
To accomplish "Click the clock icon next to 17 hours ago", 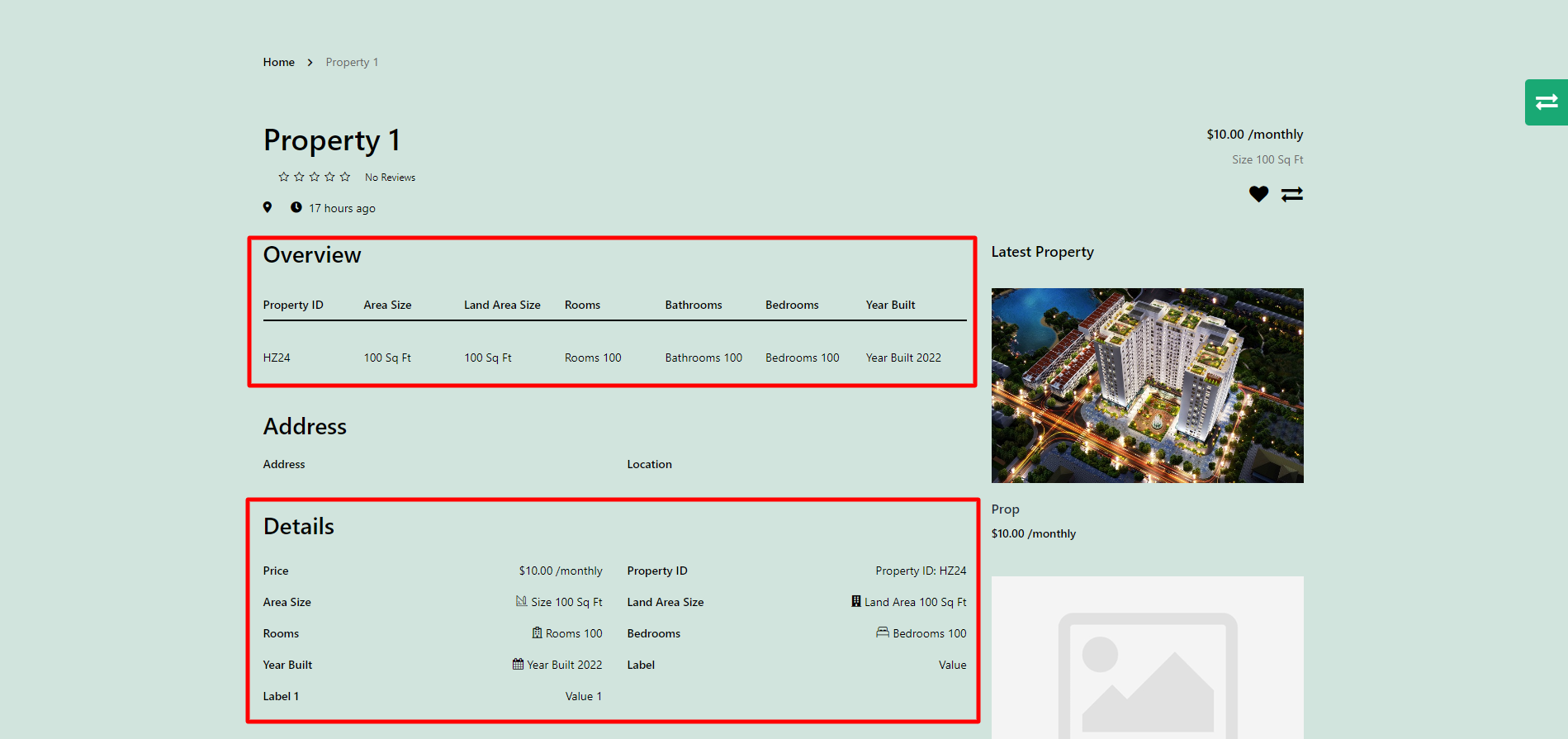I will pos(296,207).
